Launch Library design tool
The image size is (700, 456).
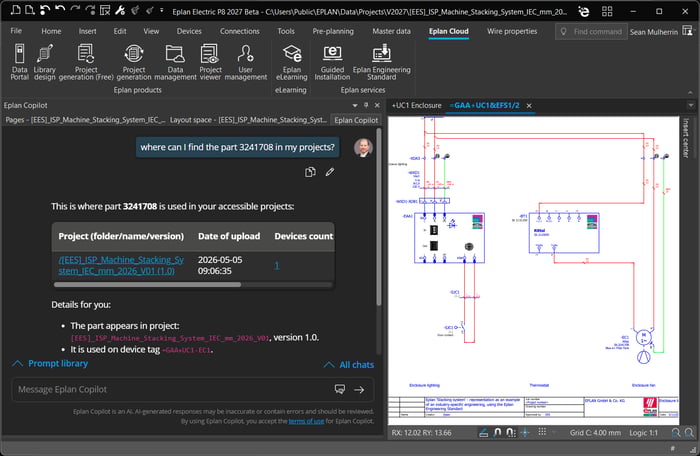[x=45, y=62]
